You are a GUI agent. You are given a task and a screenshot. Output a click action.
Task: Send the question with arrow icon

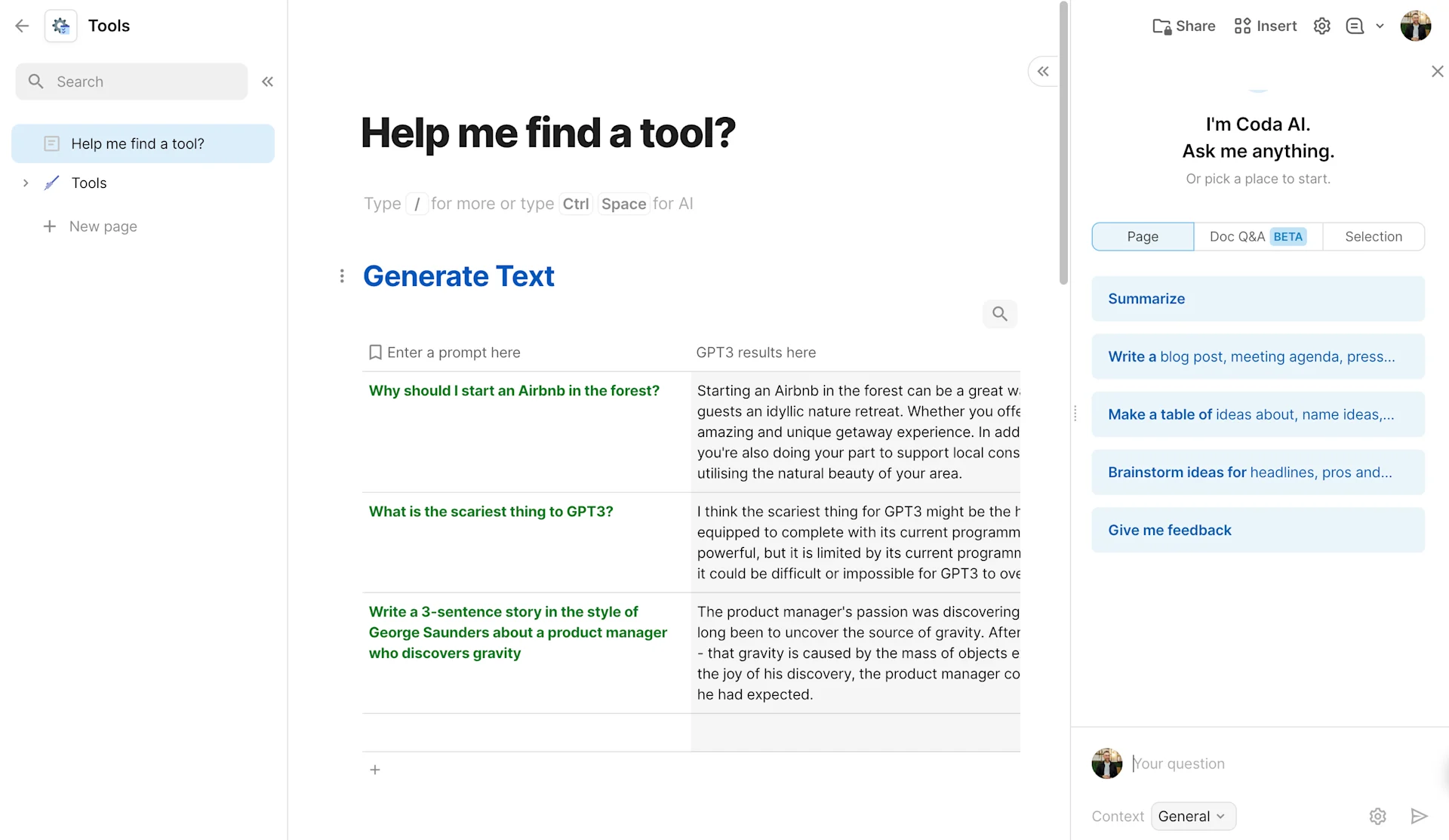click(x=1419, y=816)
